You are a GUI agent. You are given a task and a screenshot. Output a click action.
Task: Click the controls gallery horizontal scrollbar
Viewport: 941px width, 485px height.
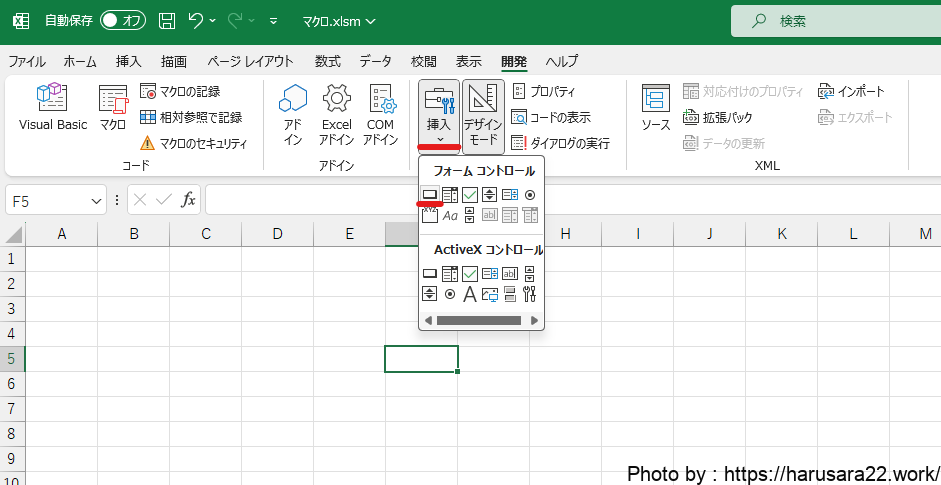point(478,321)
